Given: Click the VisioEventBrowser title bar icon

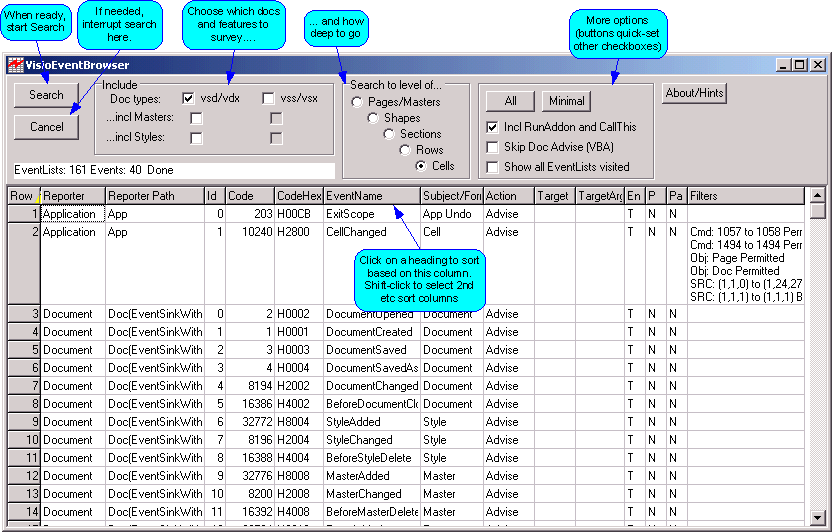Looking at the screenshot, I should coord(15,65).
